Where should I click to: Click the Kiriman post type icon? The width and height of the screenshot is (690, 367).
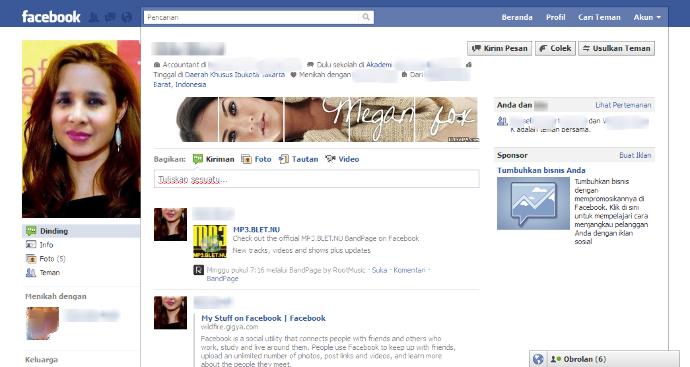click(x=198, y=159)
